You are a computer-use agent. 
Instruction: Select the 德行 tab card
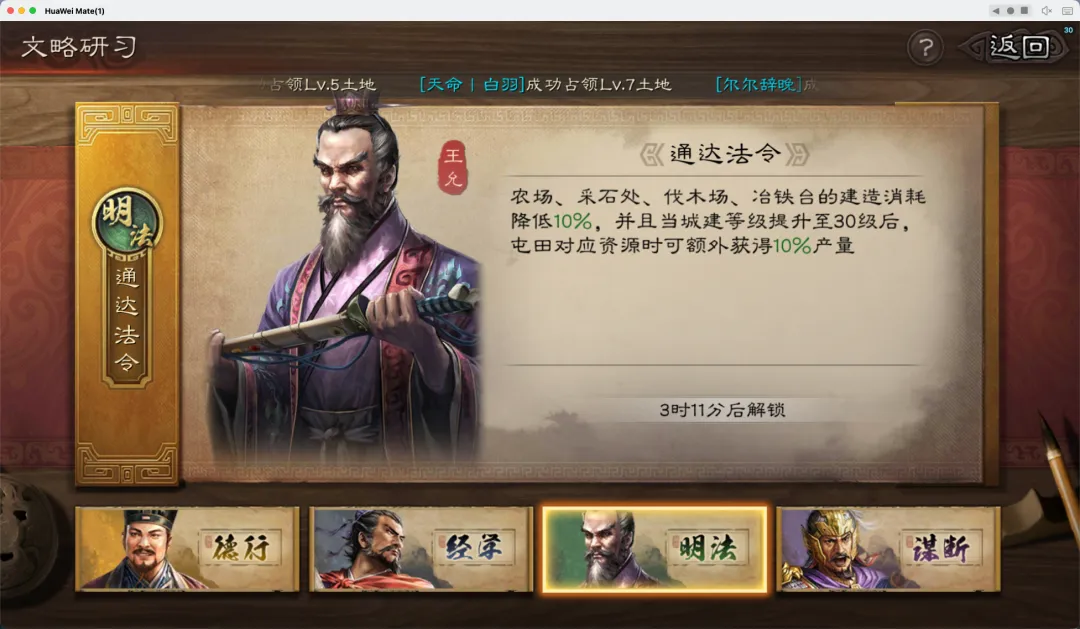(187, 549)
